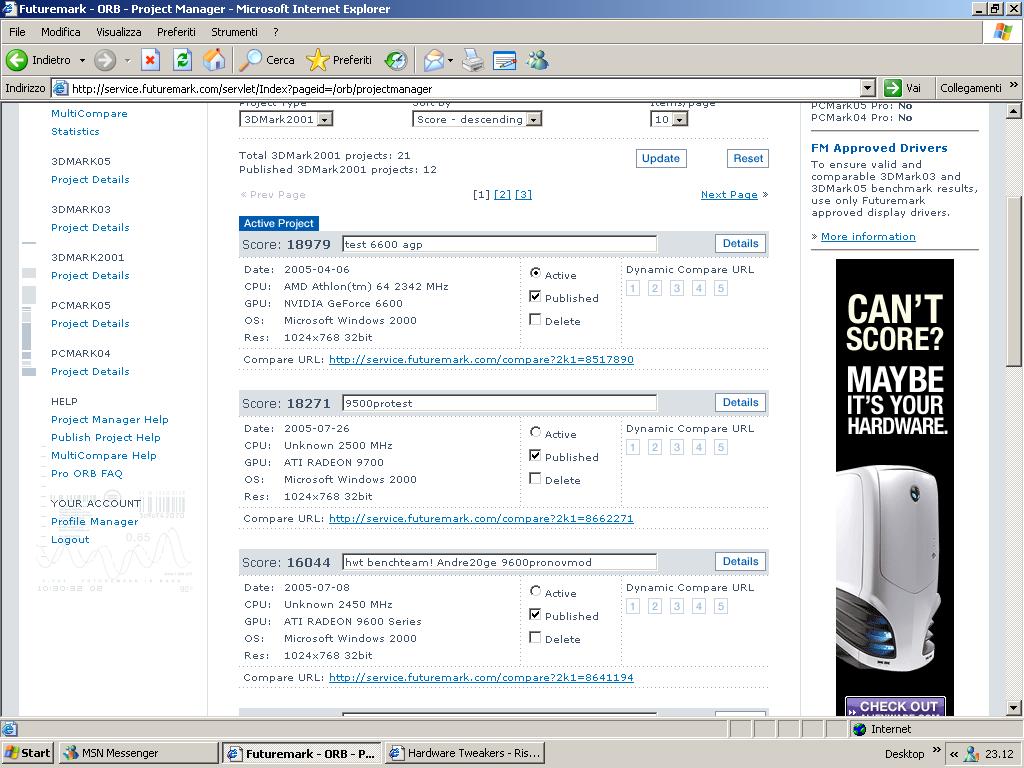Toggle Published checkbox for 9500protest
This screenshot has width=1024, height=768.
pyautogui.click(x=535, y=455)
